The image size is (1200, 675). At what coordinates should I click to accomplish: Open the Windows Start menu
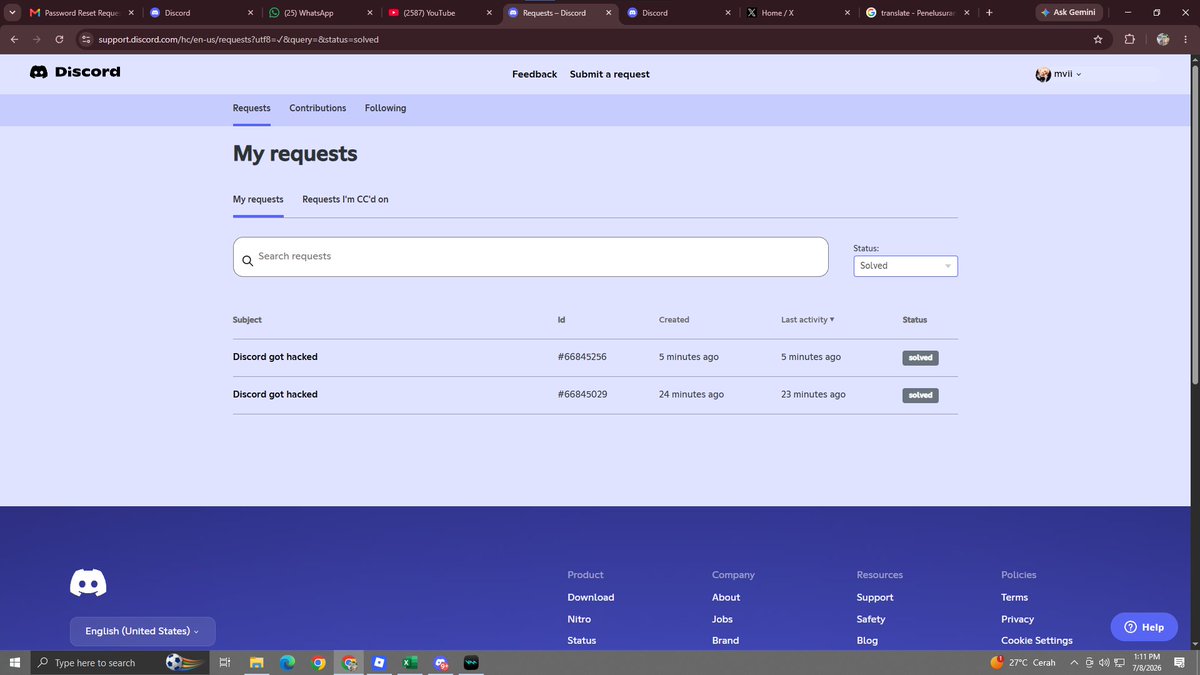[15, 662]
